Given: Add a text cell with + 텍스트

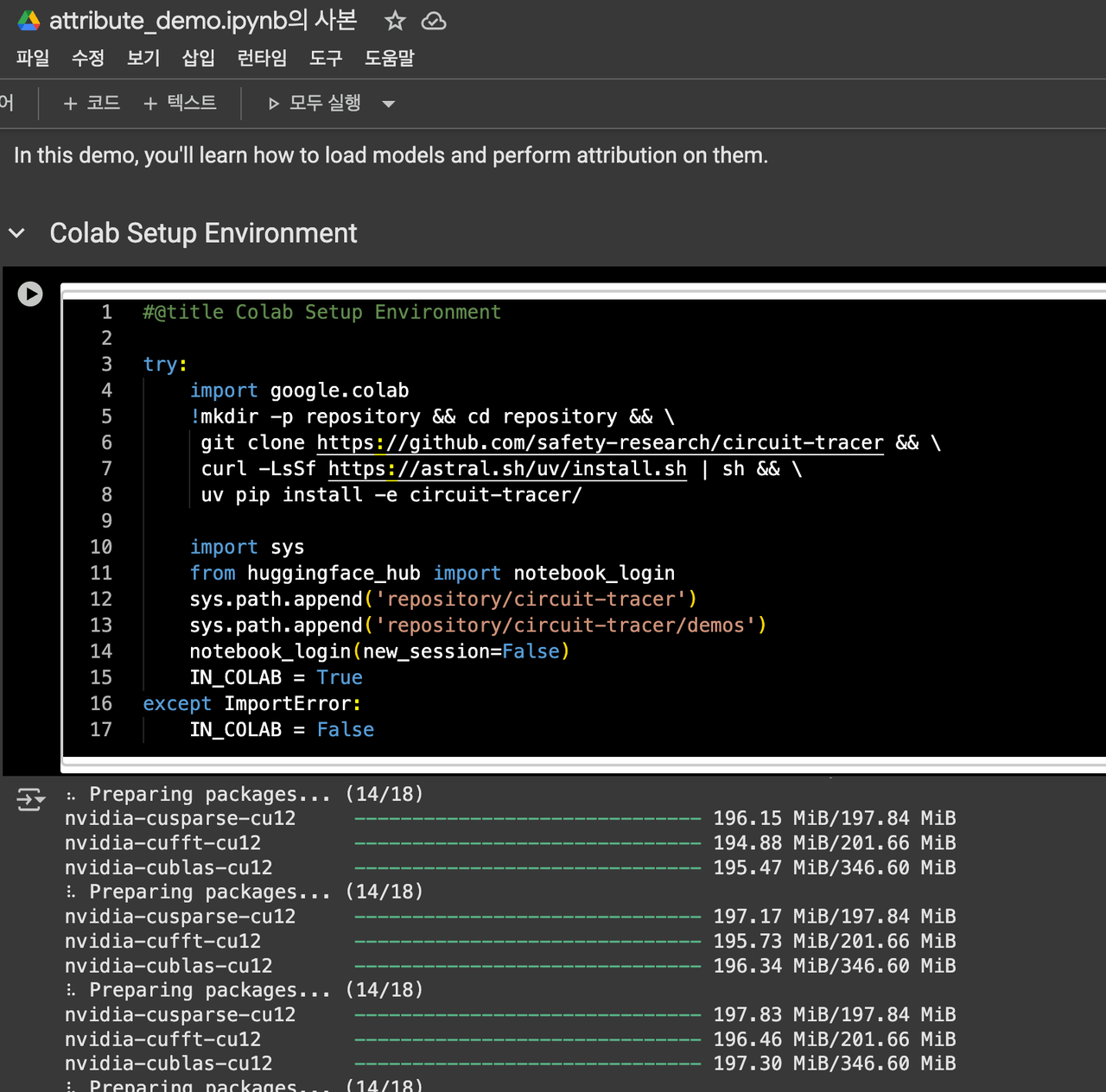Looking at the screenshot, I should coord(180,103).
